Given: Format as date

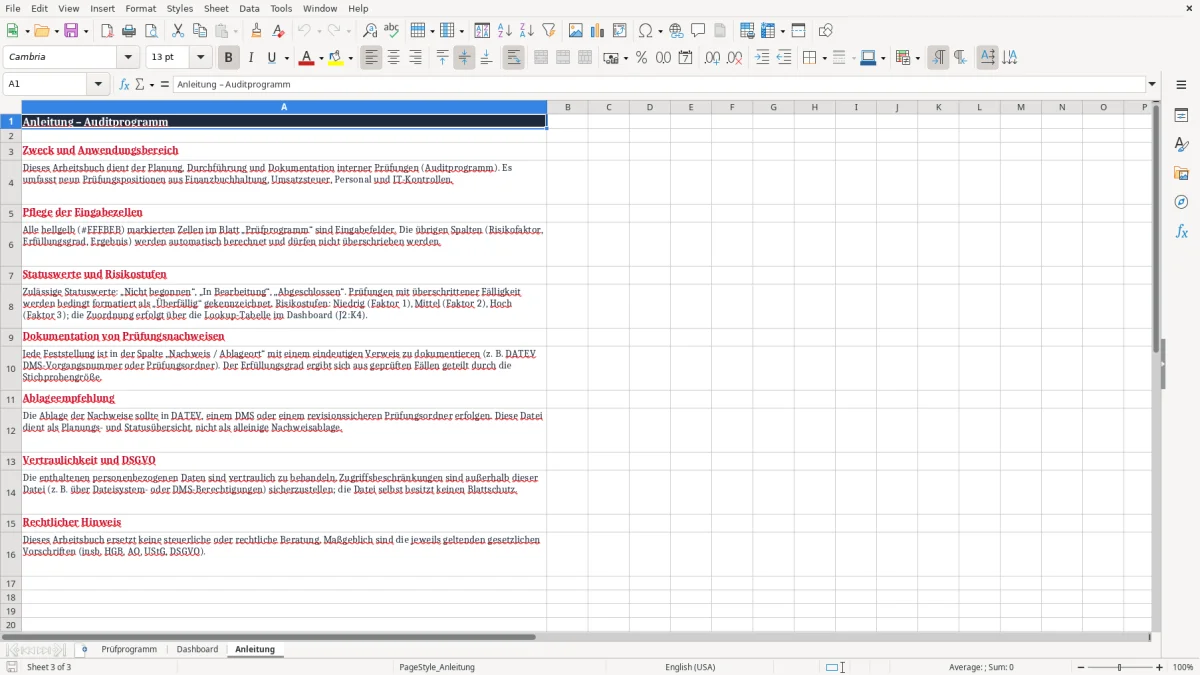Looking at the screenshot, I should (686, 58).
